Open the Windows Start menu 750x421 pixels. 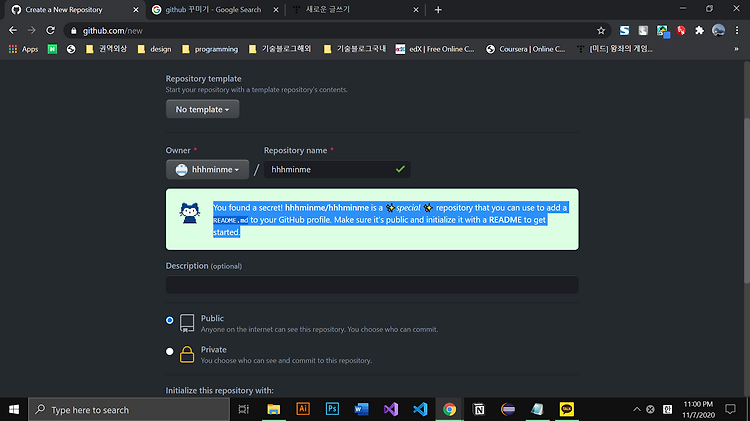click(14, 410)
